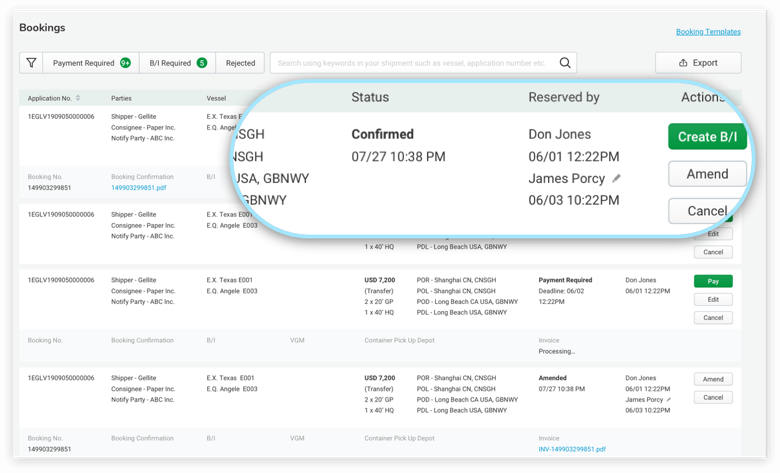The image size is (780, 473).
Task: Click pencil icon next to James Porcy in callout
Action: [x=617, y=178]
